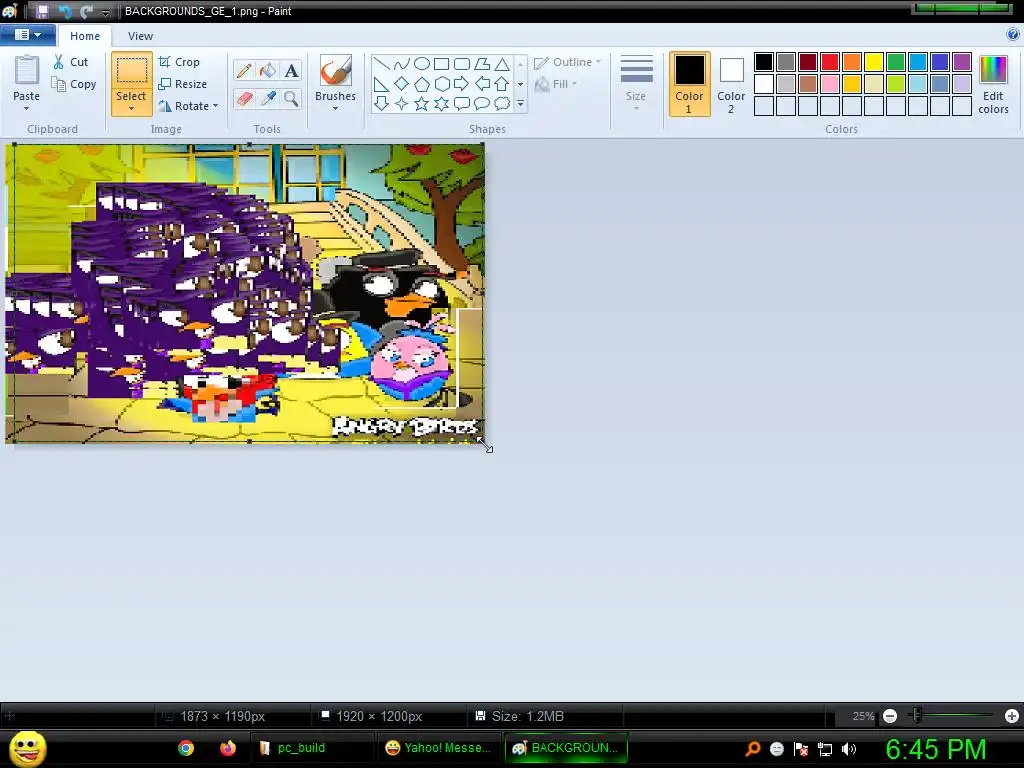Pick the Eraser tool
The height and width of the screenshot is (768, 1024).
[244, 99]
